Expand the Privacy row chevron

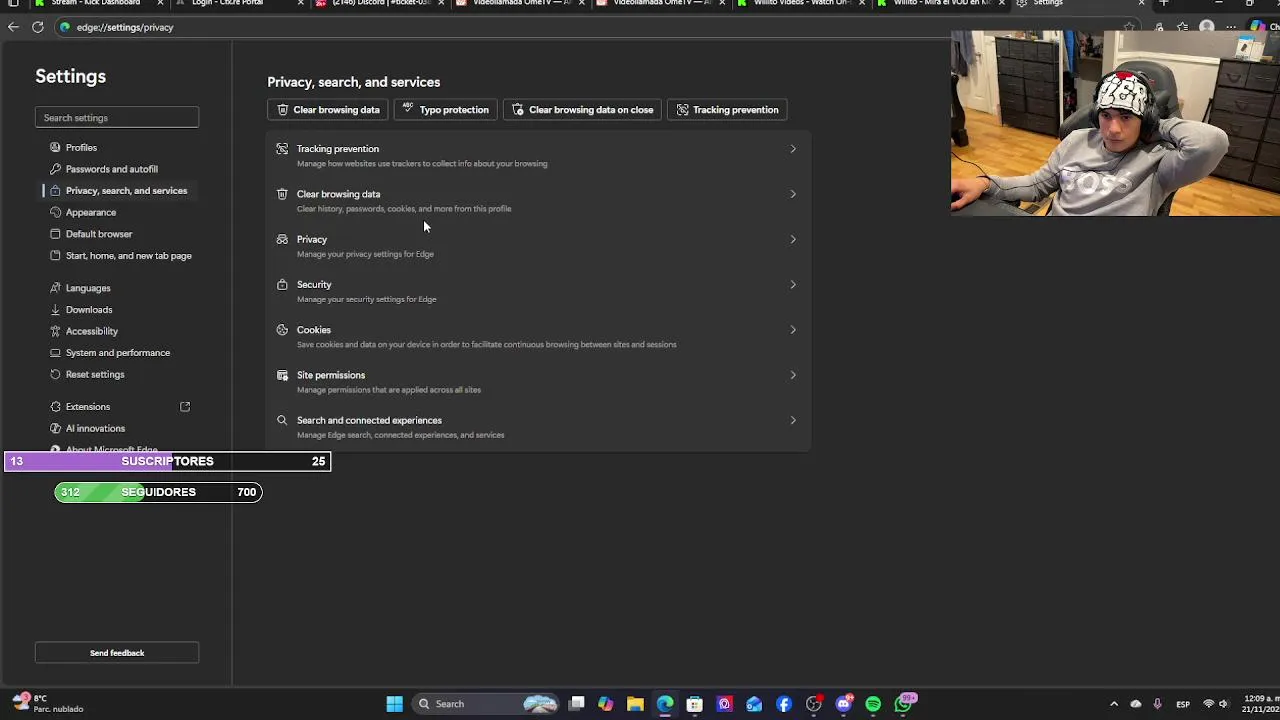[793, 239]
